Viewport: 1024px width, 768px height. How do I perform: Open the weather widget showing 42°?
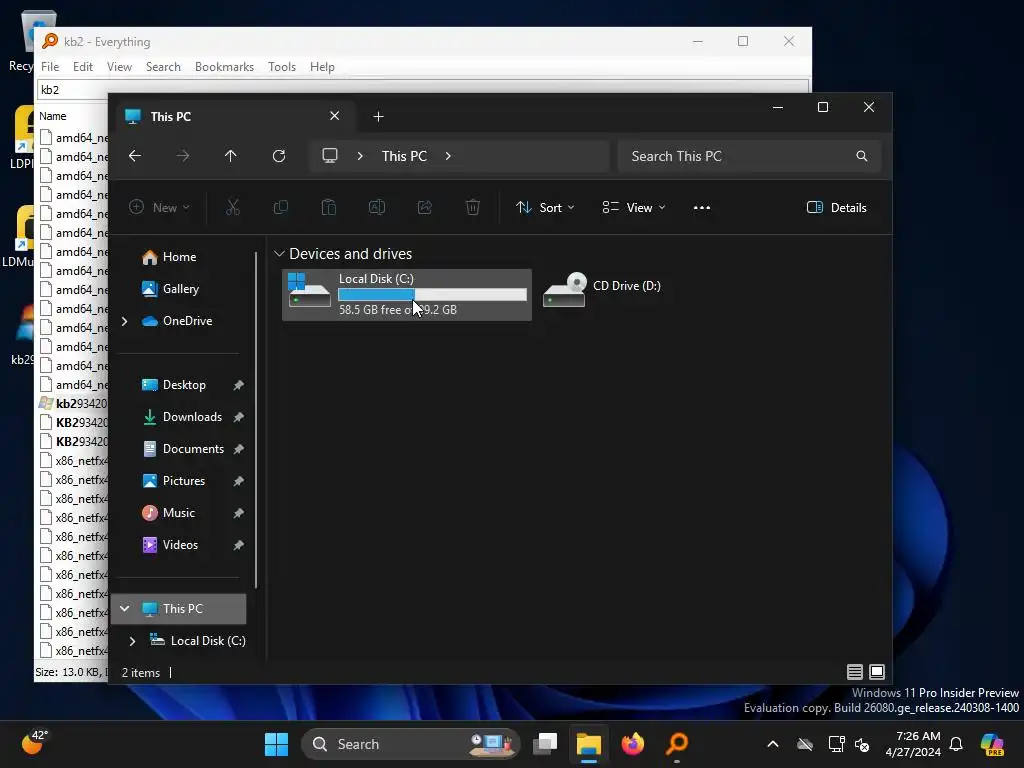pos(35,743)
